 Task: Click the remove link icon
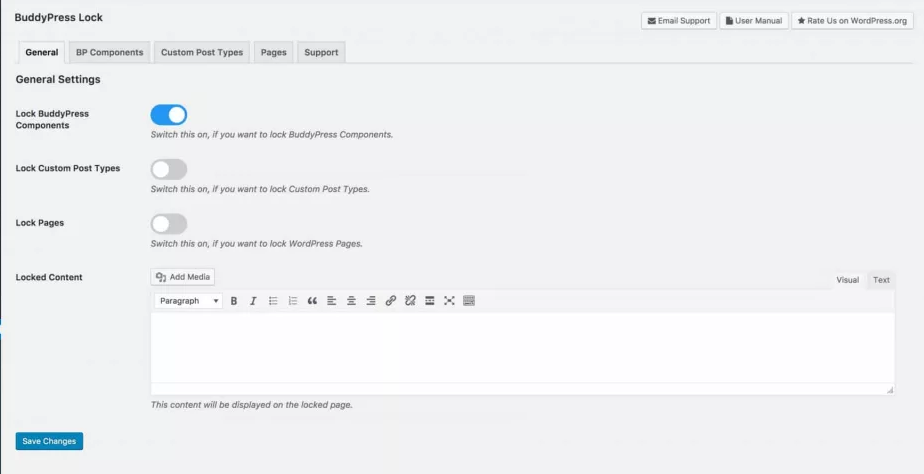(410, 301)
